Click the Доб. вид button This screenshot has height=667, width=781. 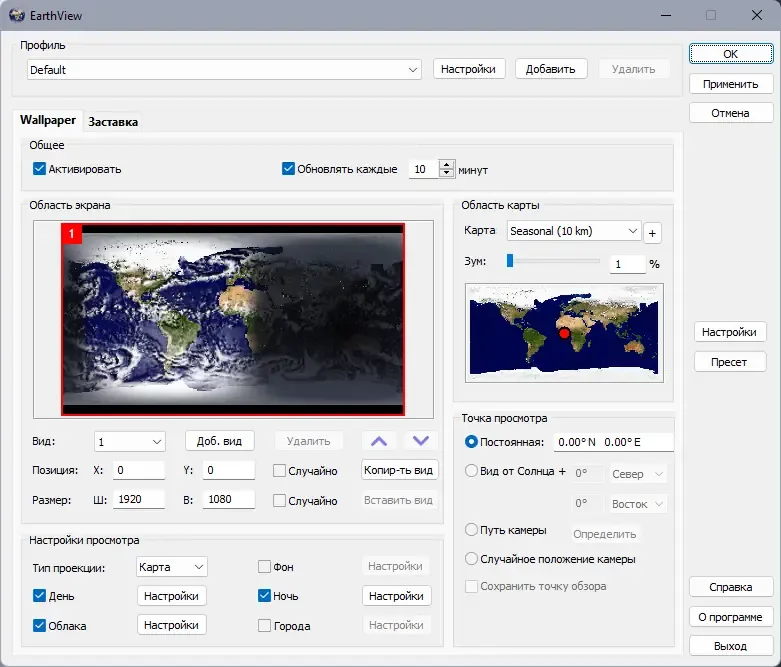219,441
